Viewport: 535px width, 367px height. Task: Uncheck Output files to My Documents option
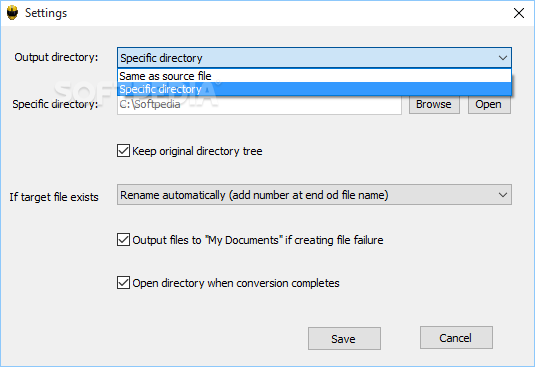tap(123, 240)
